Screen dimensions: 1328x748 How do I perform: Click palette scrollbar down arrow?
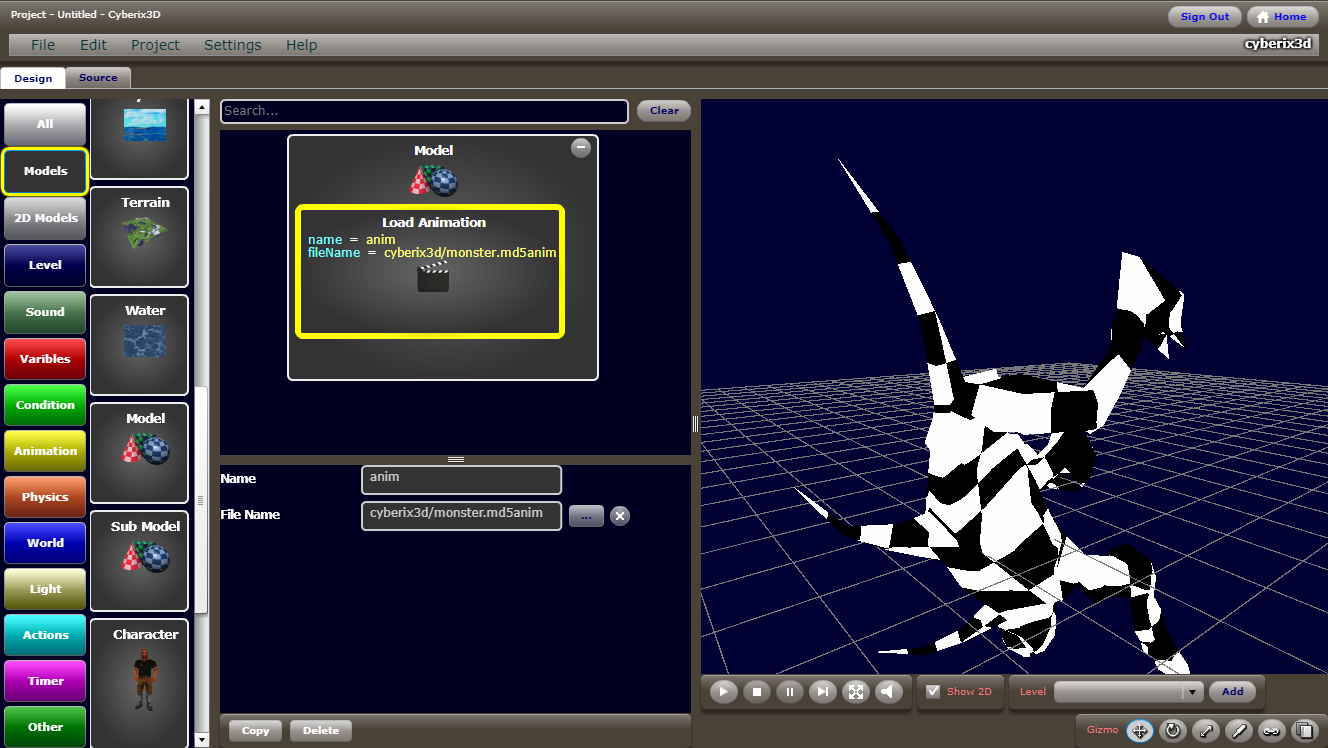tap(201, 740)
